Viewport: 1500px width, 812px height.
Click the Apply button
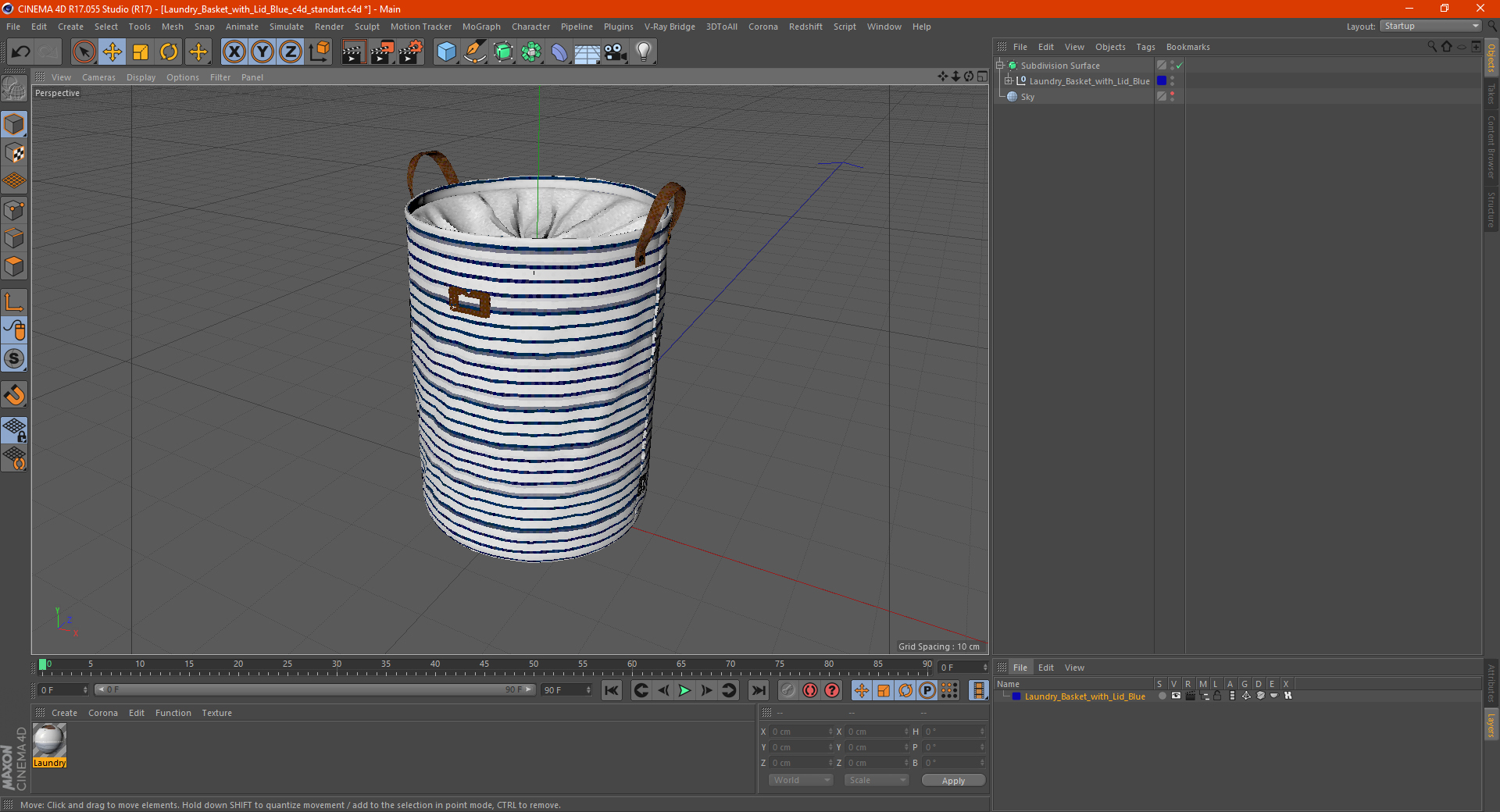pyautogui.click(x=952, y=780)
